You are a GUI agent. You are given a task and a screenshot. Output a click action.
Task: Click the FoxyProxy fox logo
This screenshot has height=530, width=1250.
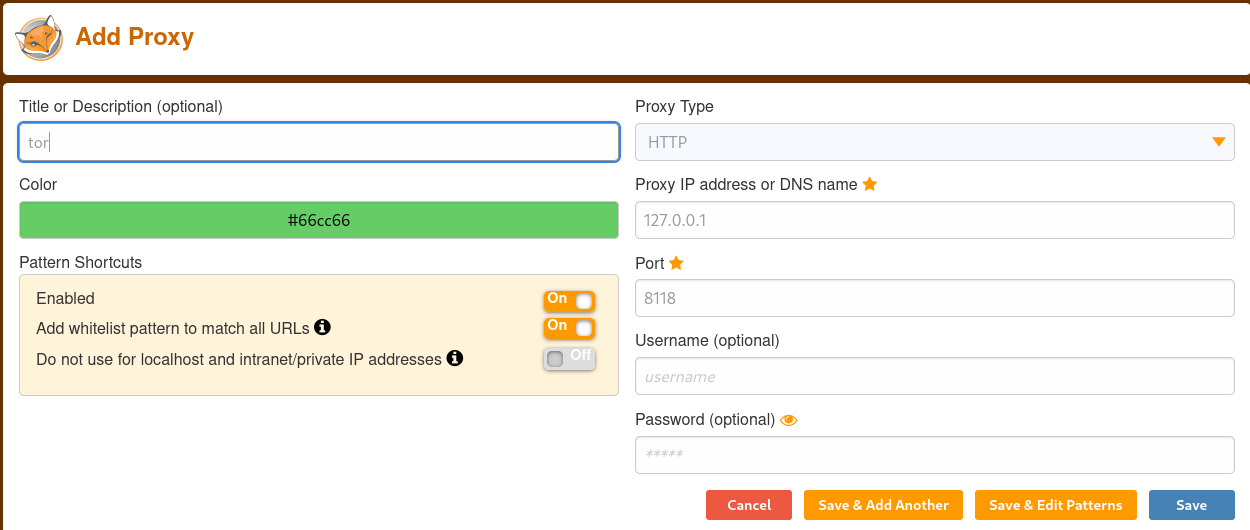[39, 38]
